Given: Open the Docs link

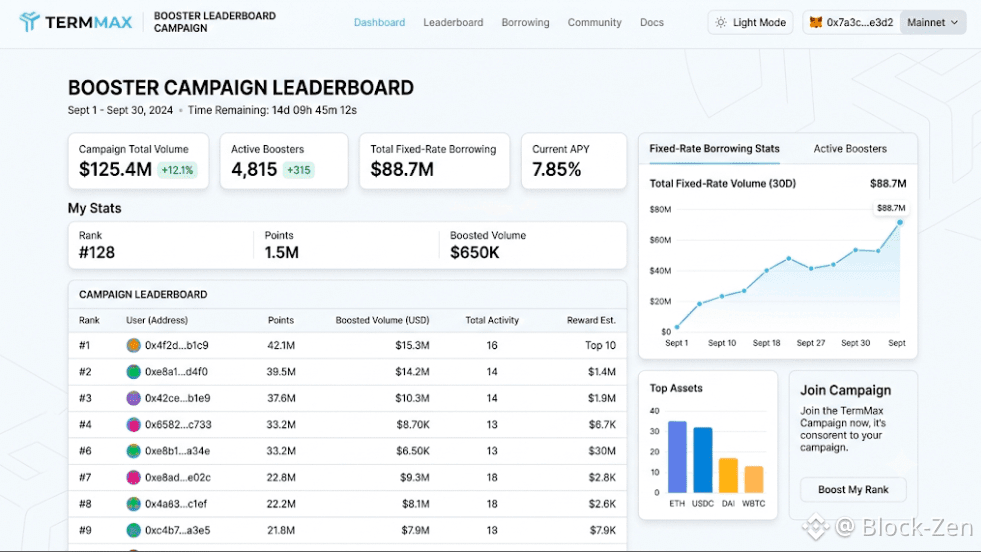Looking at the screenshot, I should click(651, 23).
